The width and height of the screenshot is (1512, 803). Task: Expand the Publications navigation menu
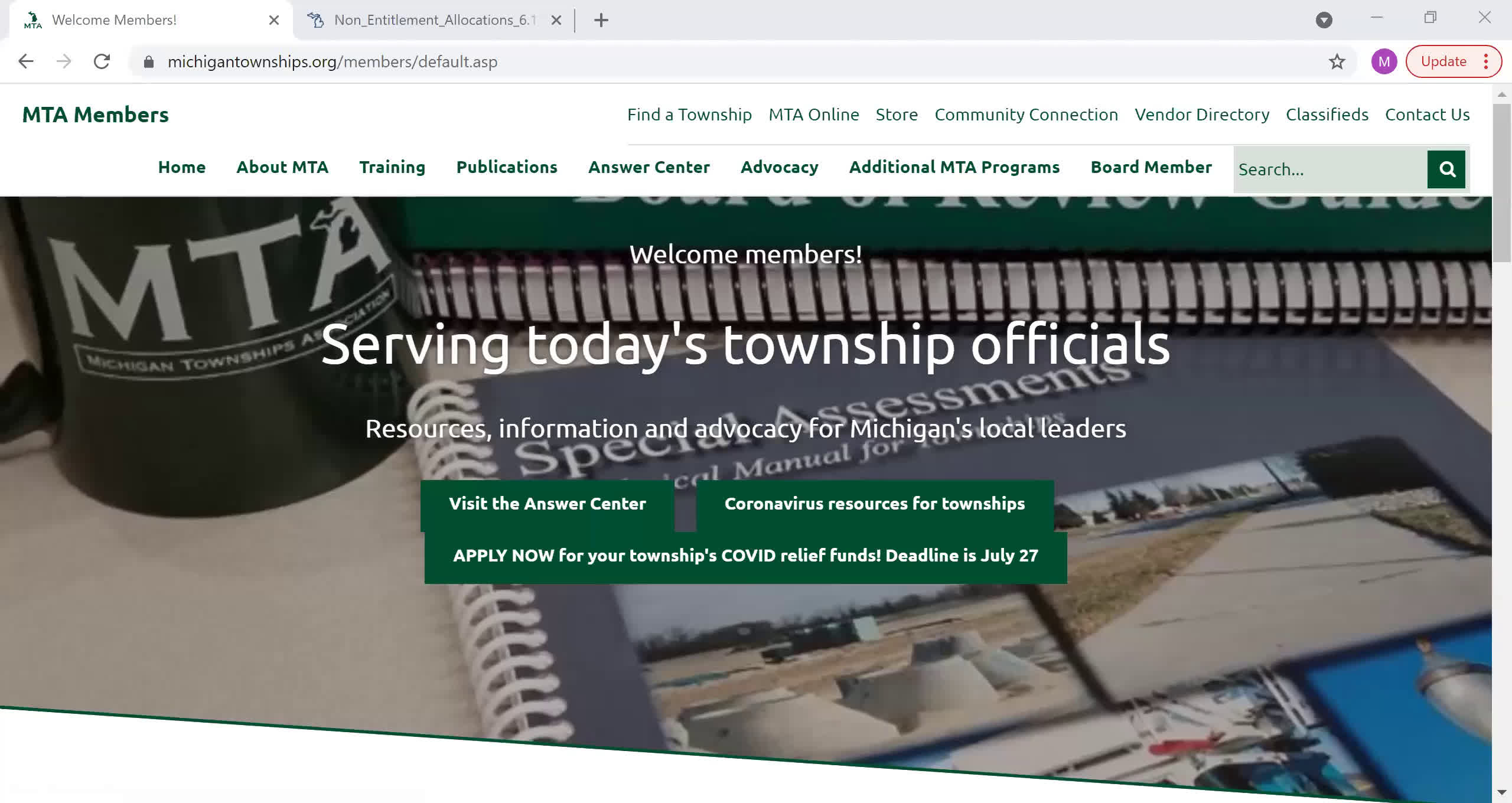tap(507, 167)
